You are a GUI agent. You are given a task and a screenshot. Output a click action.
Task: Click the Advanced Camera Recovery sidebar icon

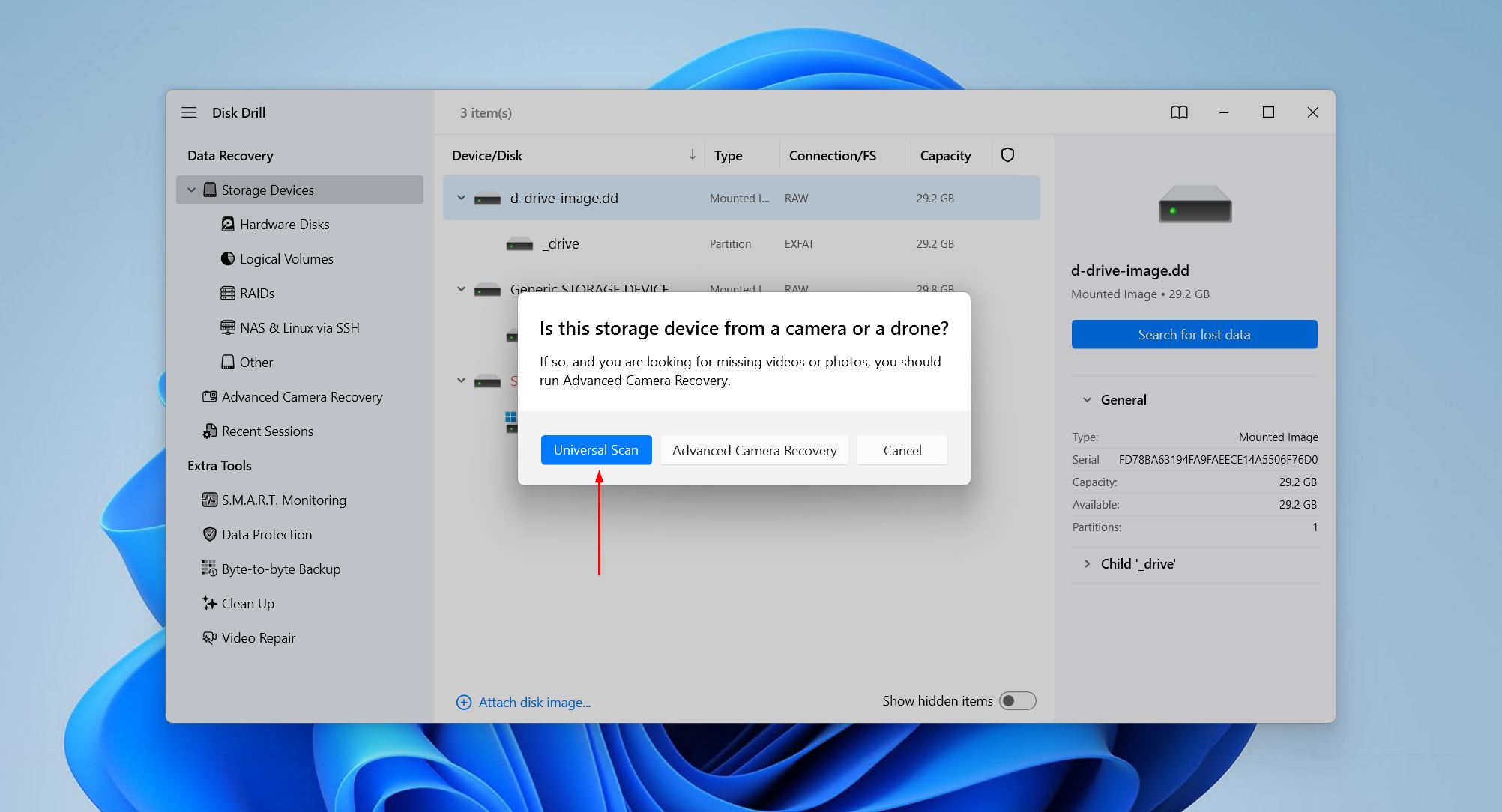(x=210, y=396)
